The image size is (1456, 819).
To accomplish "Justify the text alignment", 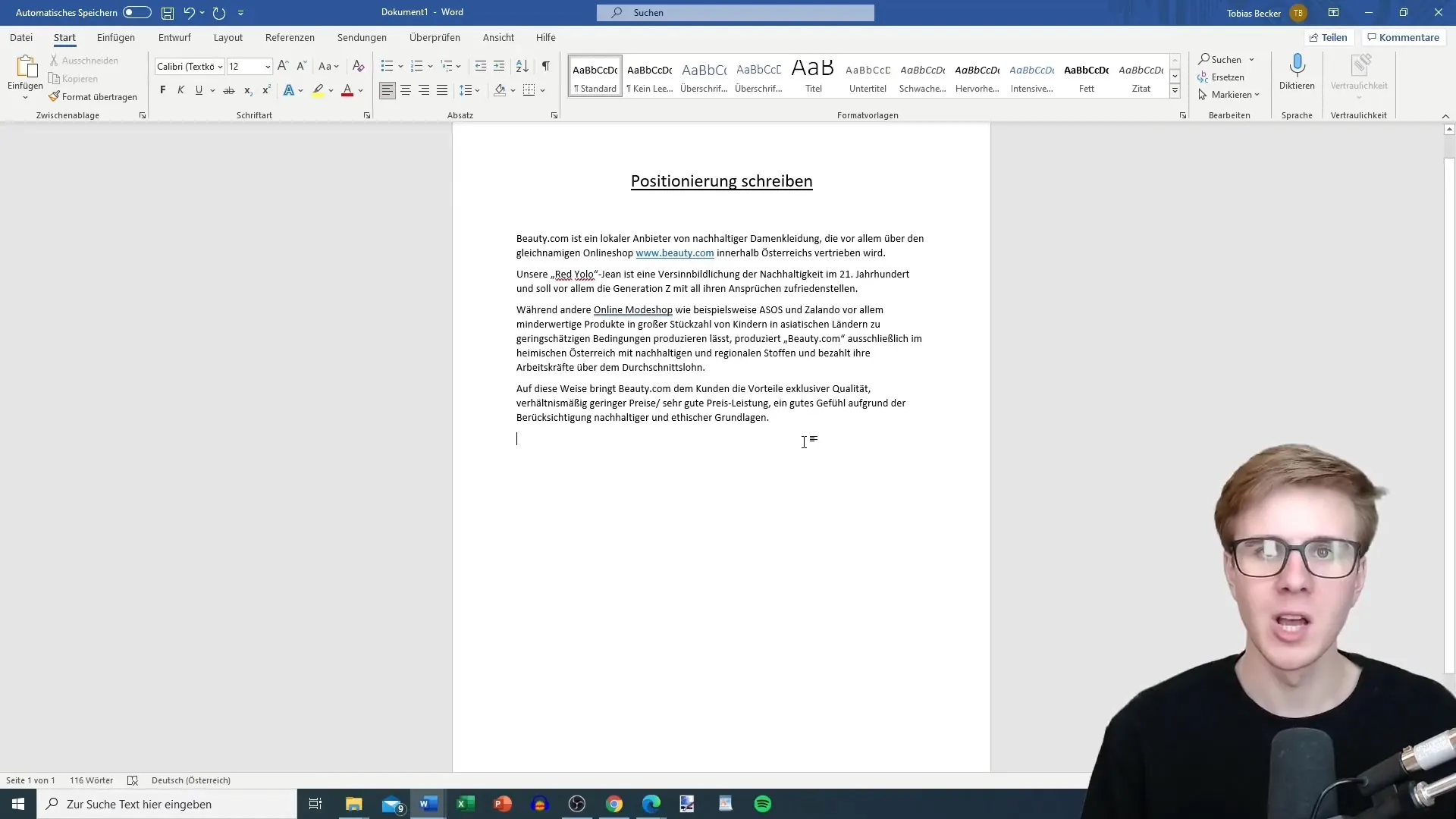I will [442, 90].
